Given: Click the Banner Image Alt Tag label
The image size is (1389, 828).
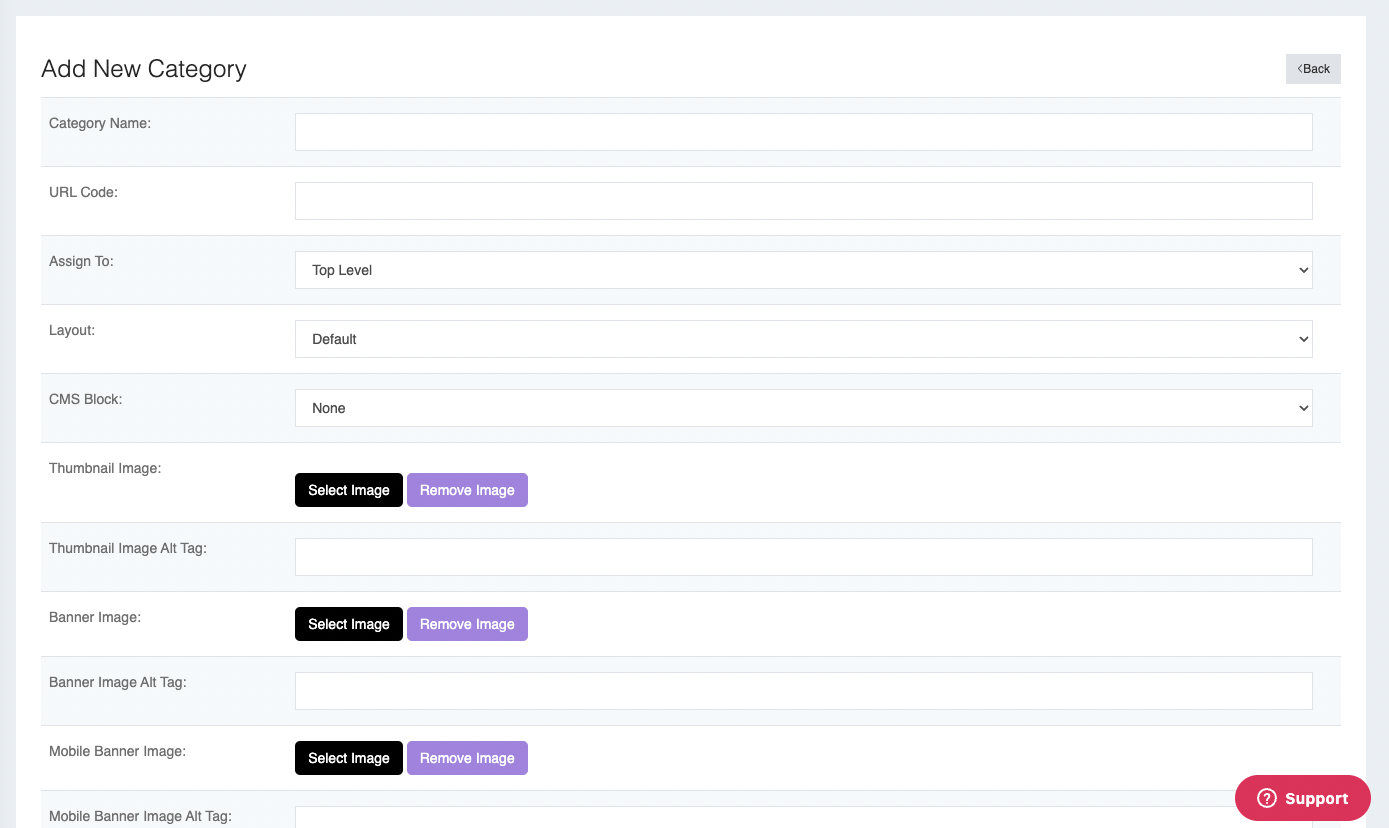Looking at the screenshot, I should (x=118, y=682).
